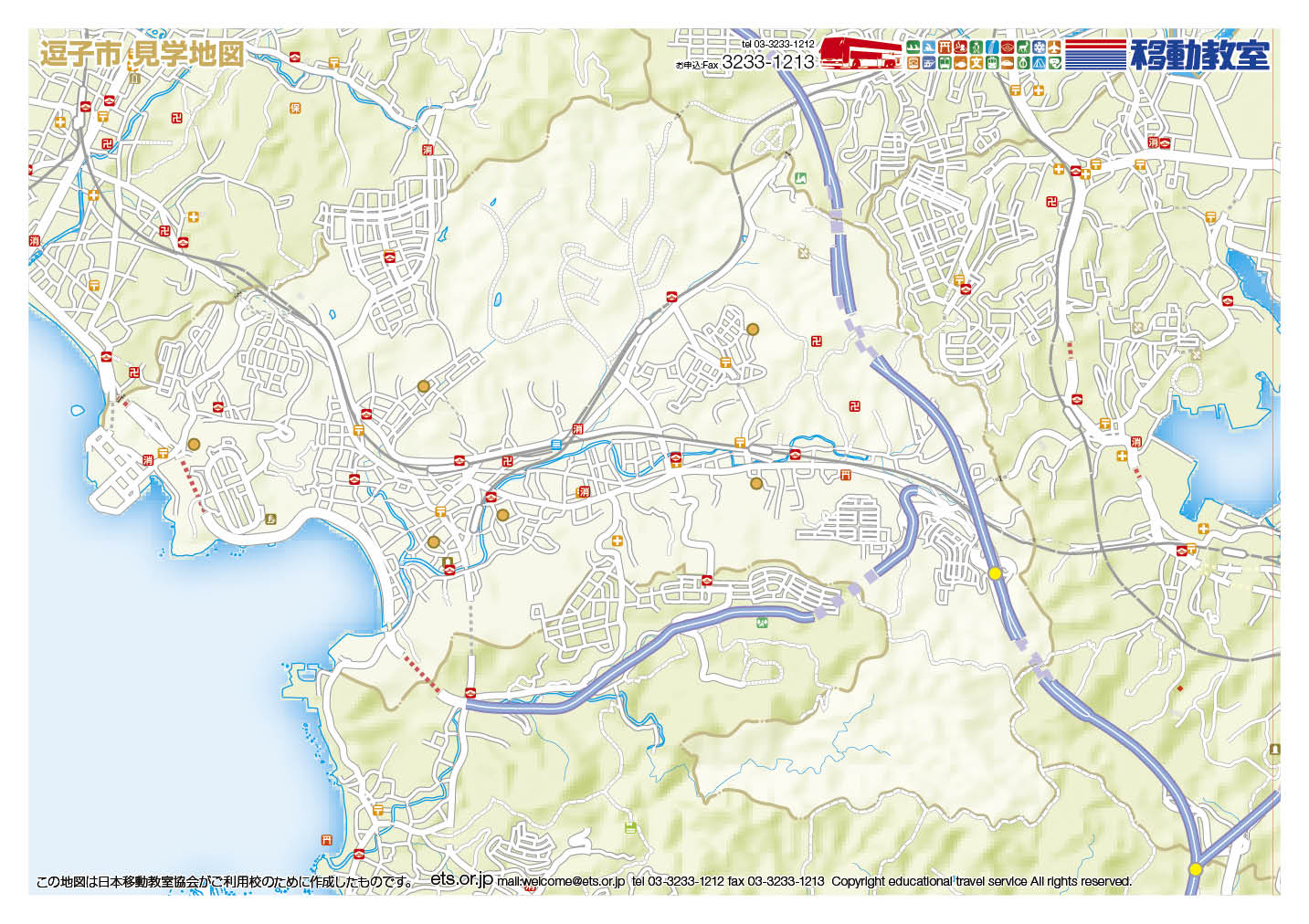Click the tel 03-3233-1212 text in header

tap(777, 44)
